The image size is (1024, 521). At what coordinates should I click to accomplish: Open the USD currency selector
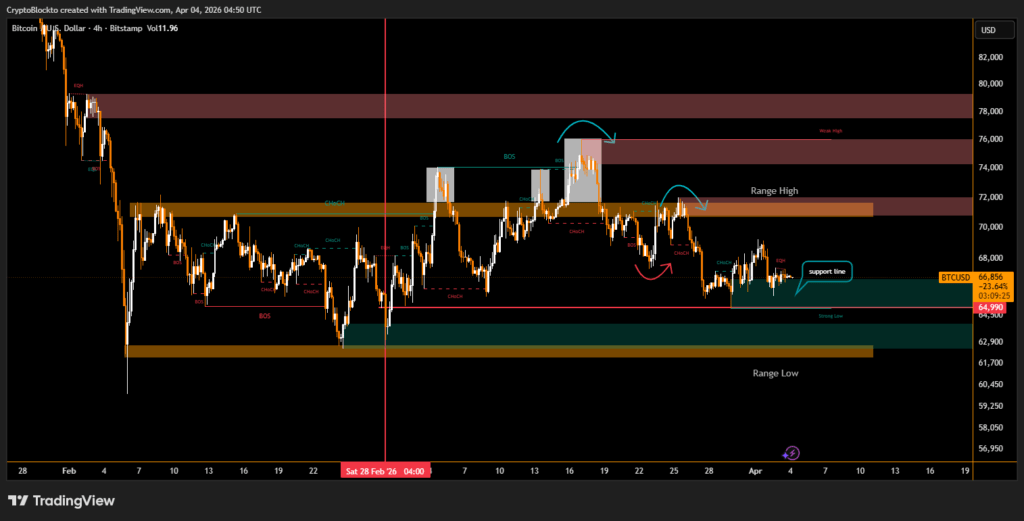(x=988, y=30)
